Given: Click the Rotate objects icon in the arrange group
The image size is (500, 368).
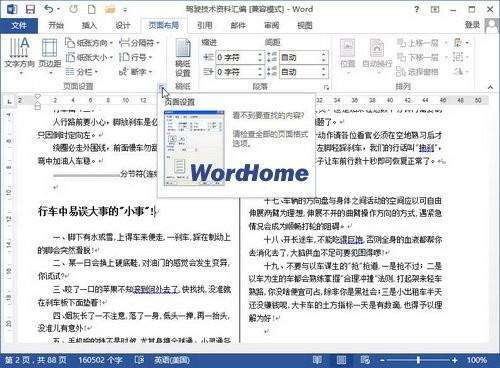Looking at the screenshot, I should pos(461,71).
